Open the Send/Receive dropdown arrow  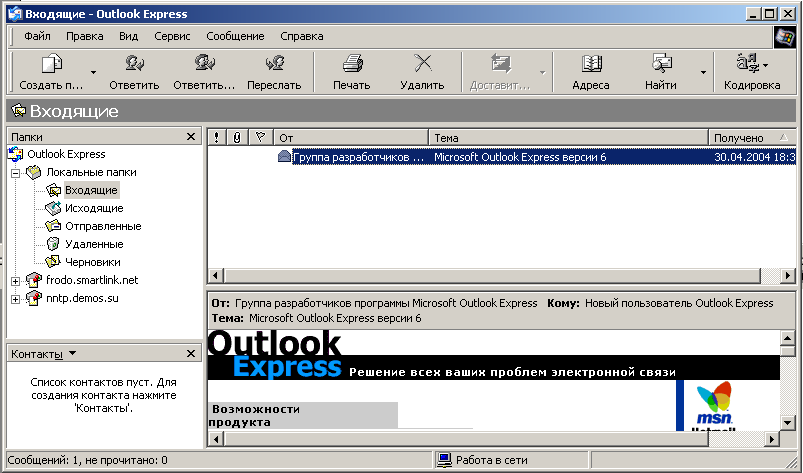tap(543, 72)
